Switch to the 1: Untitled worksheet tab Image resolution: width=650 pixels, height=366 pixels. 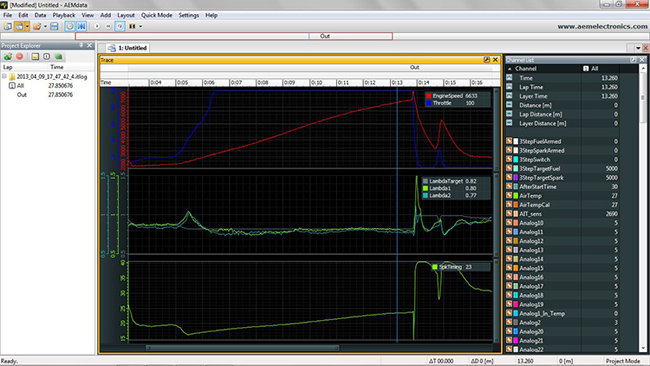pos(128,48)
